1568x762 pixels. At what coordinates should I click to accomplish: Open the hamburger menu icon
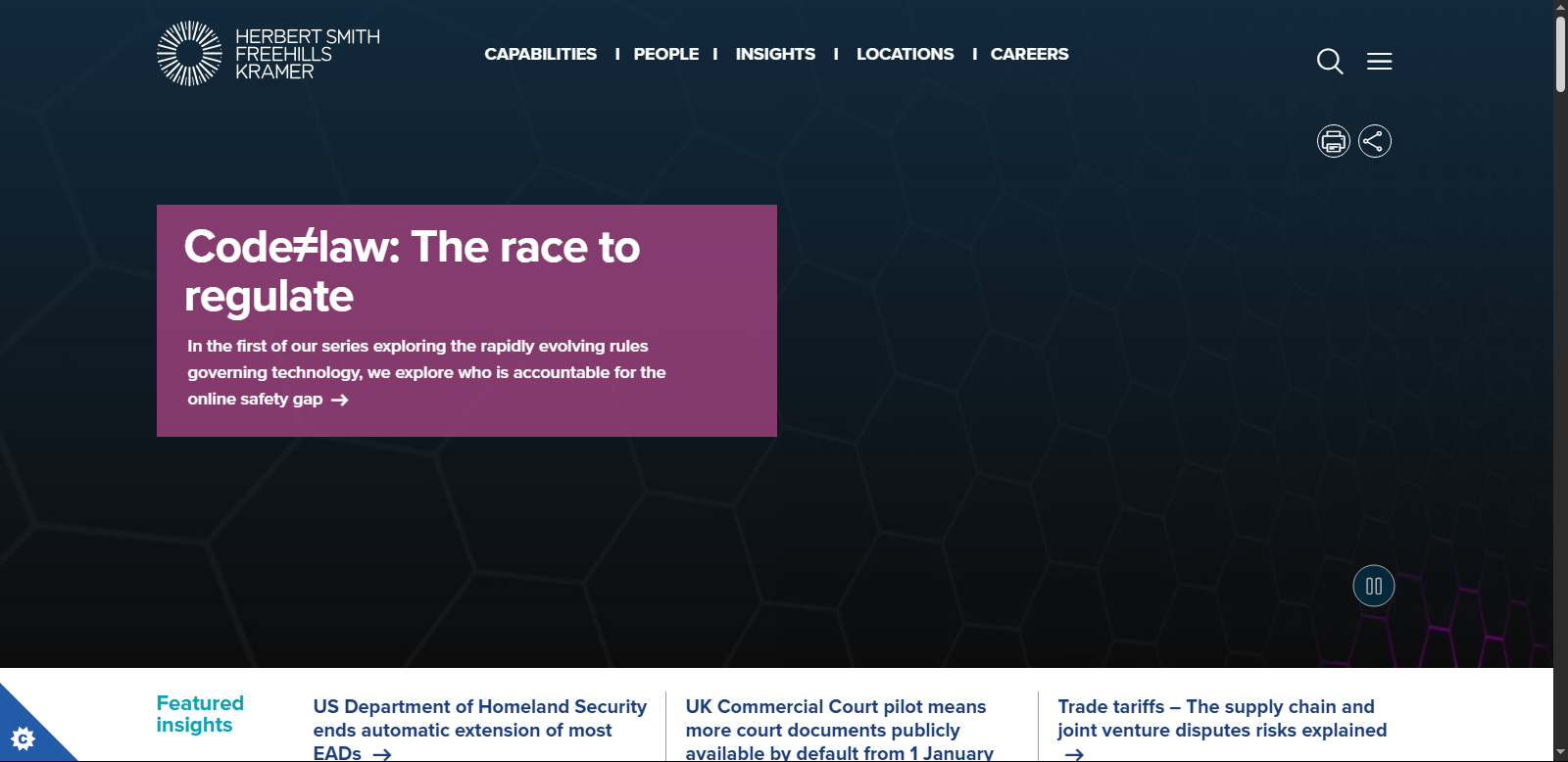pos(1379,61)
